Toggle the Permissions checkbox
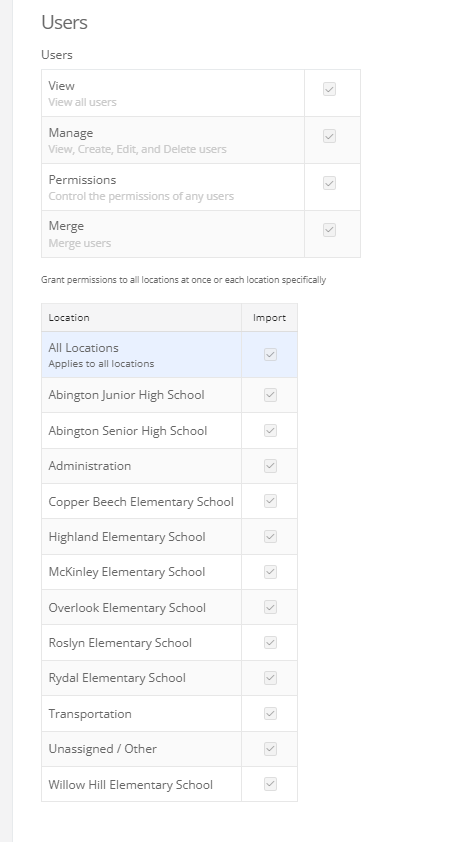The height and width of the screenshot is (842, 450). (329, 183)
